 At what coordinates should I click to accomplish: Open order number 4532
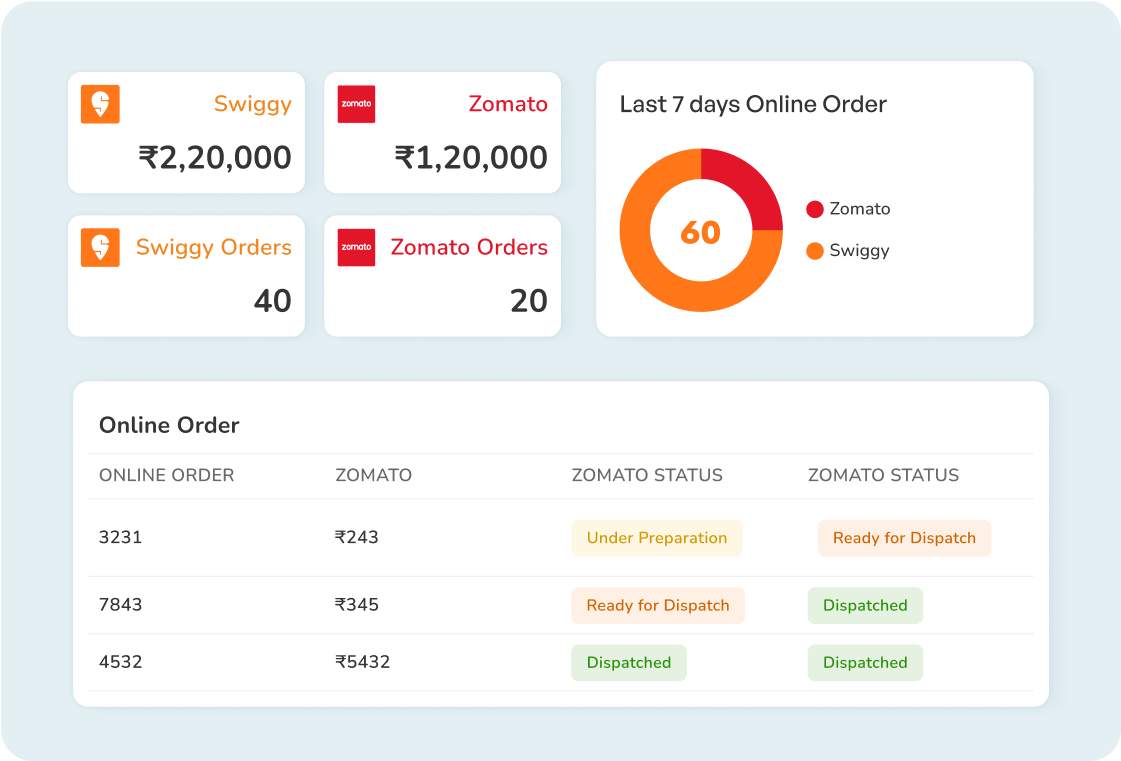click(120, 662)
